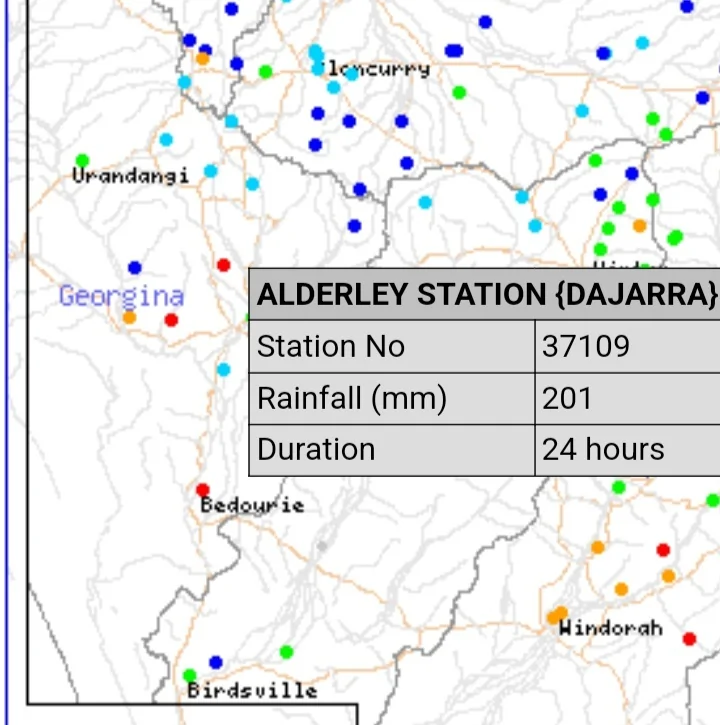Click the ALDERLEY STATION {DAJARRA} popup title

[x=486, y=294]
